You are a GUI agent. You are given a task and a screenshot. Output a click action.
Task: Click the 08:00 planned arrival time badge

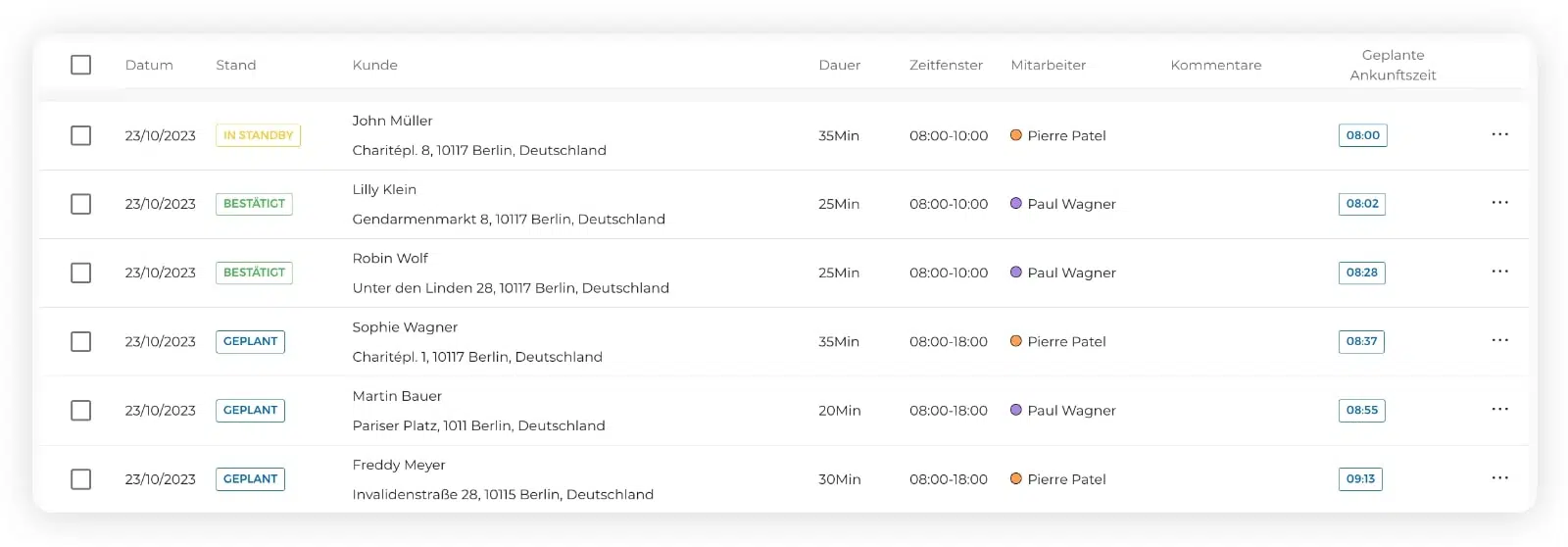click(1362, 135)
